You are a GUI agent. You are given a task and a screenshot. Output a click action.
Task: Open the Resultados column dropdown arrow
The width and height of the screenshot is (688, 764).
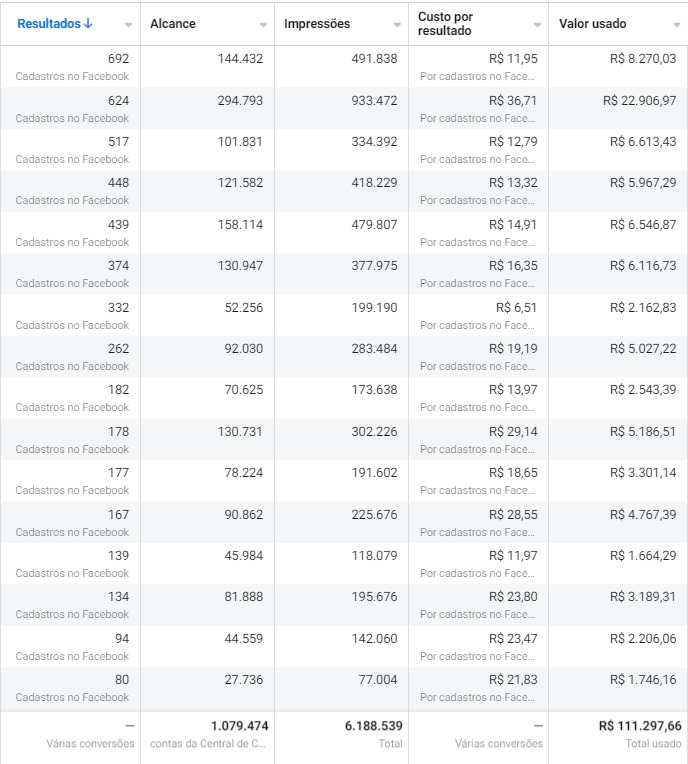coord(128,25)
